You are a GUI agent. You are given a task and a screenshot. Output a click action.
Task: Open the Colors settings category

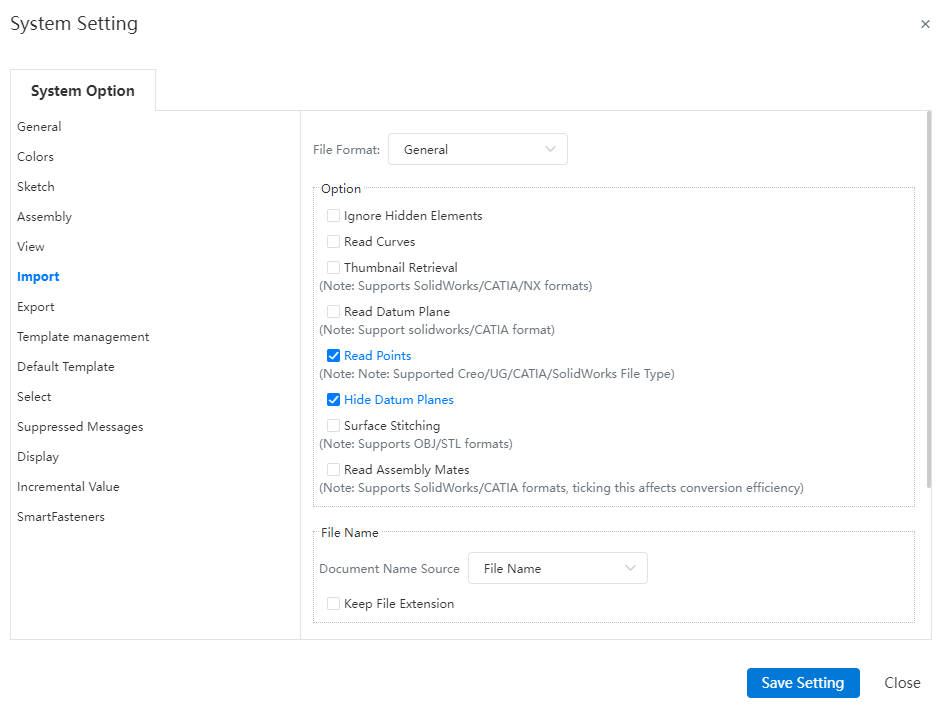(x=35, y=157)
